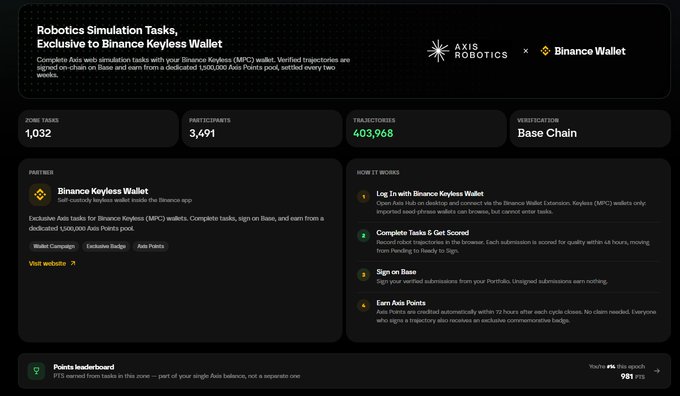Select the Exclusive Badge tag
This screenshot has width=680, height=396.
(106, 246)
